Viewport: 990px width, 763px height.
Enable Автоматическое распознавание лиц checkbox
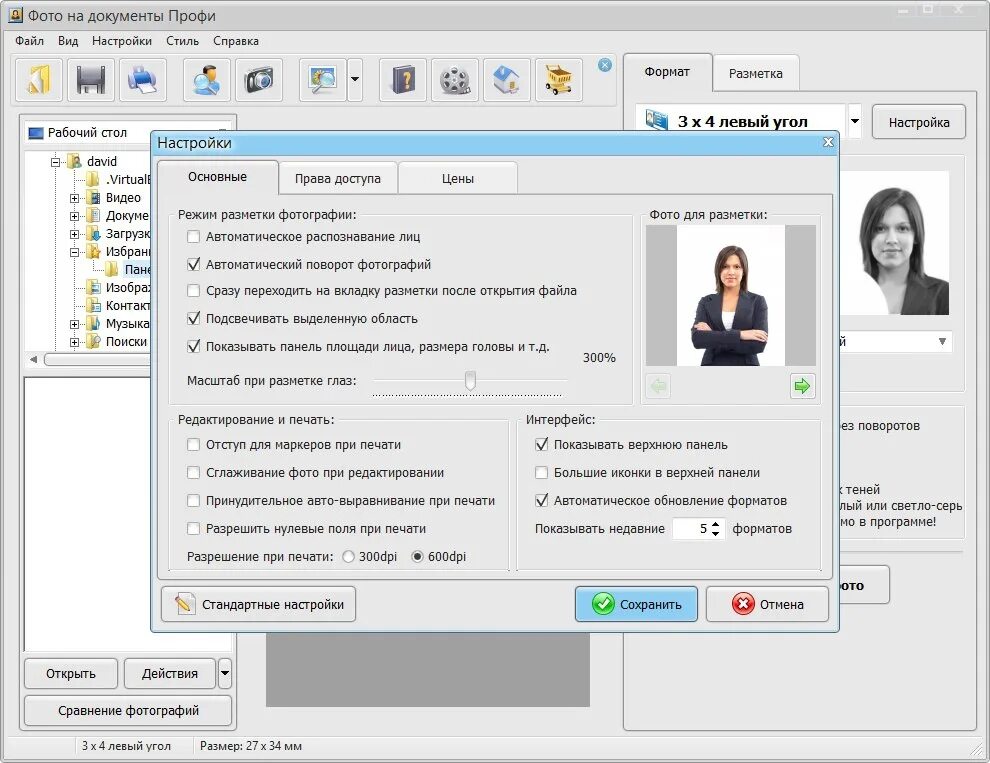pyautogui.click(x=194, y=237)
